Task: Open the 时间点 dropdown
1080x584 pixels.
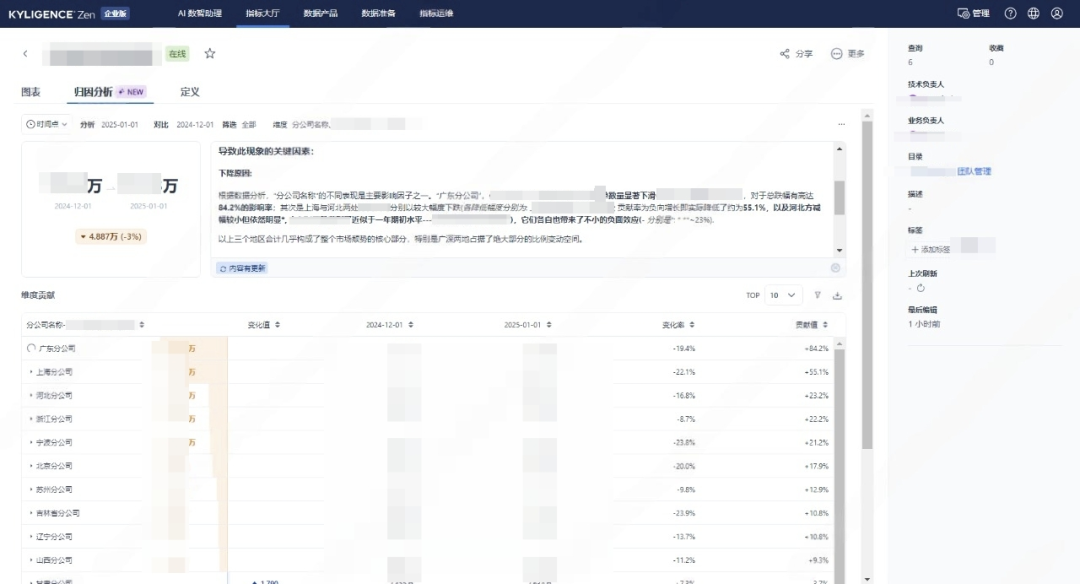Action: [47, 125]
